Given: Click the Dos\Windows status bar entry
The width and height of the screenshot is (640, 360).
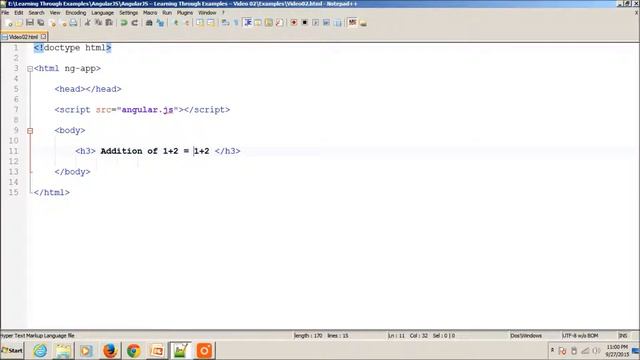Looking at the screenshot, I should click(x=526, y=336).
